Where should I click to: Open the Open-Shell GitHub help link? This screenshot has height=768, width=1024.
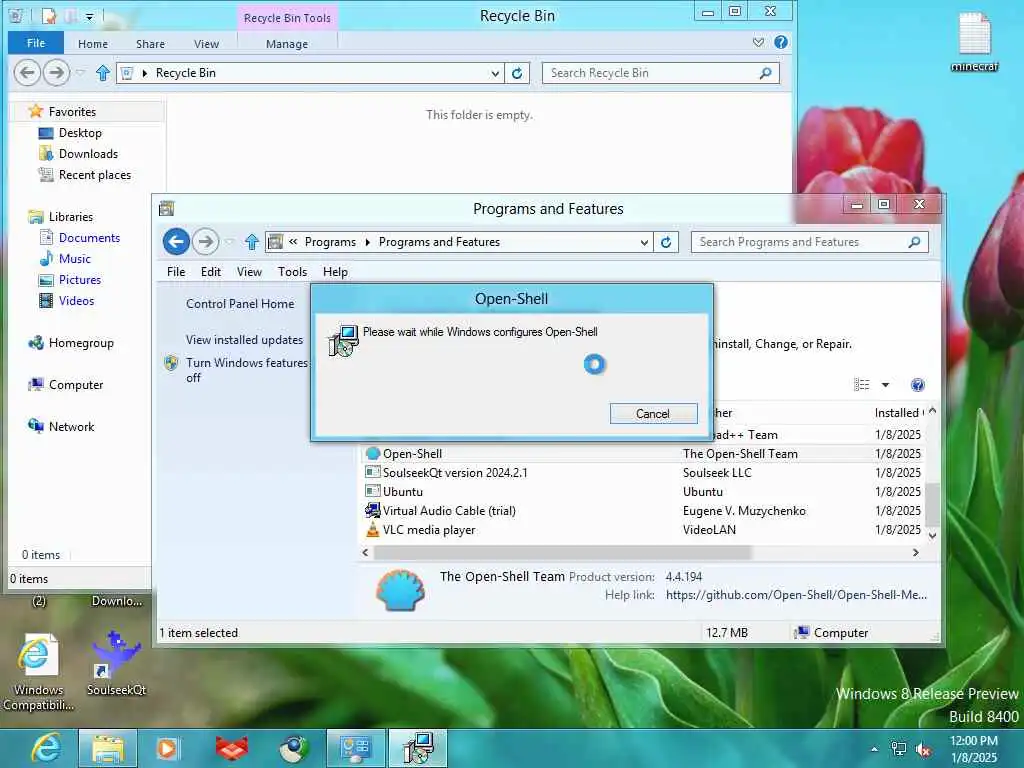[796, 595]
